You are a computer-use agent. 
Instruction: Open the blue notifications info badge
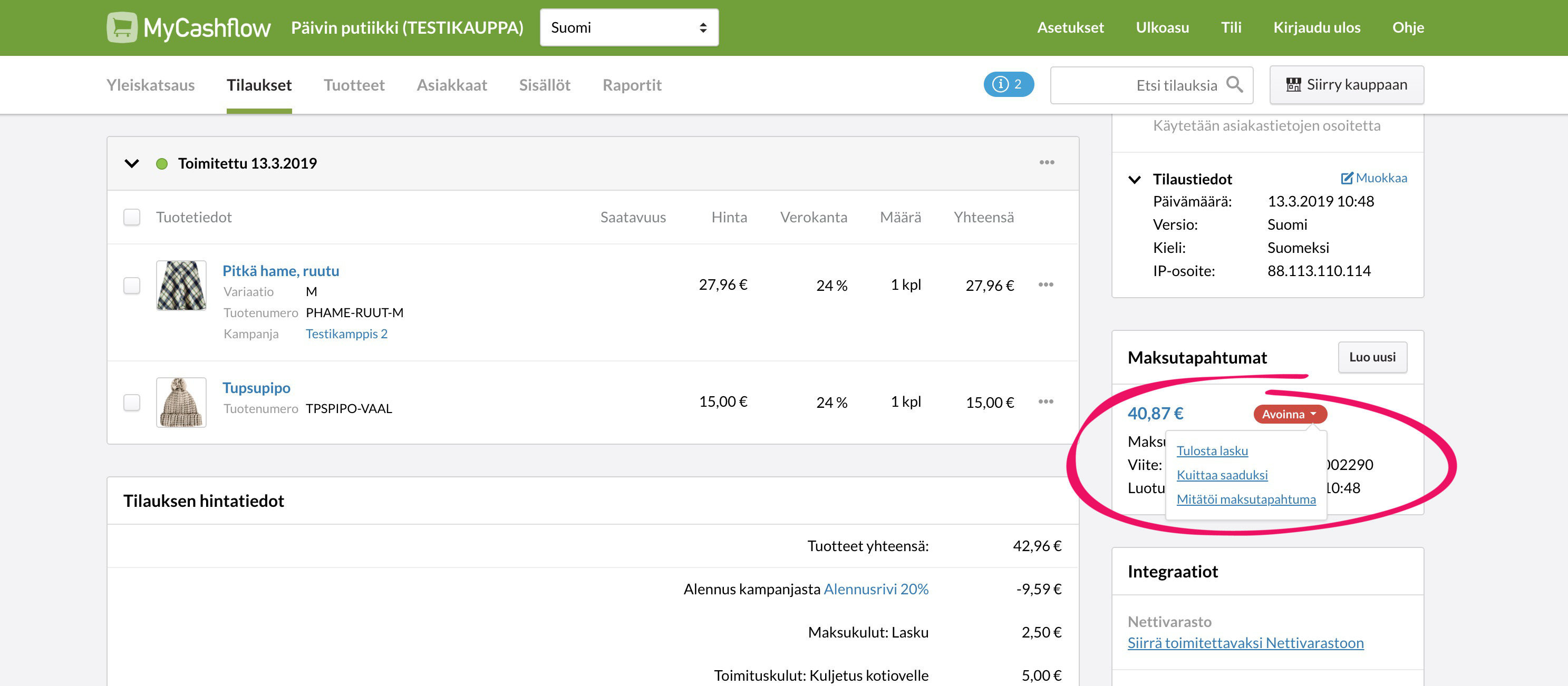(x=1008, y=84)
